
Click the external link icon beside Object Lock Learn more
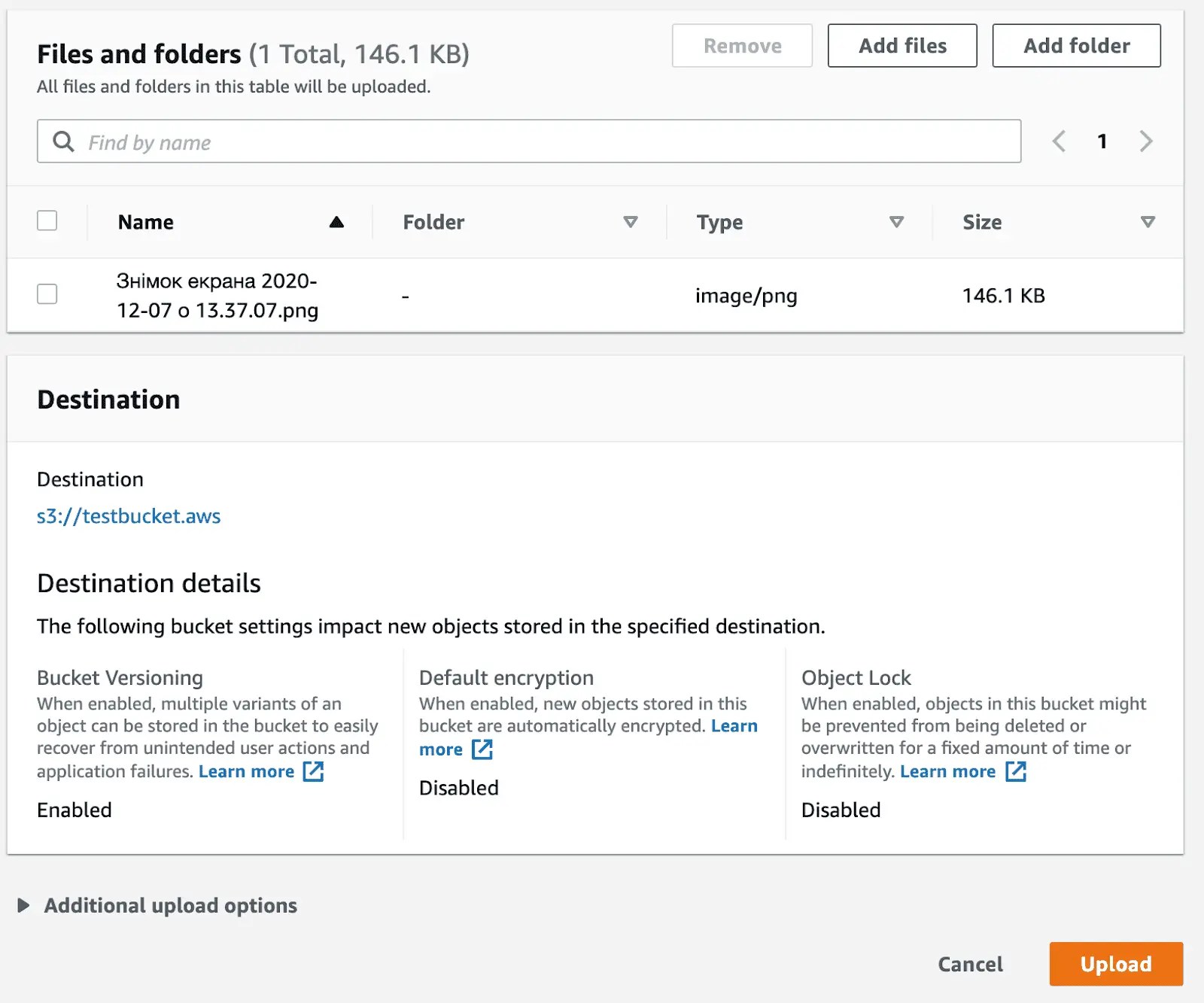click(1017, 771)
